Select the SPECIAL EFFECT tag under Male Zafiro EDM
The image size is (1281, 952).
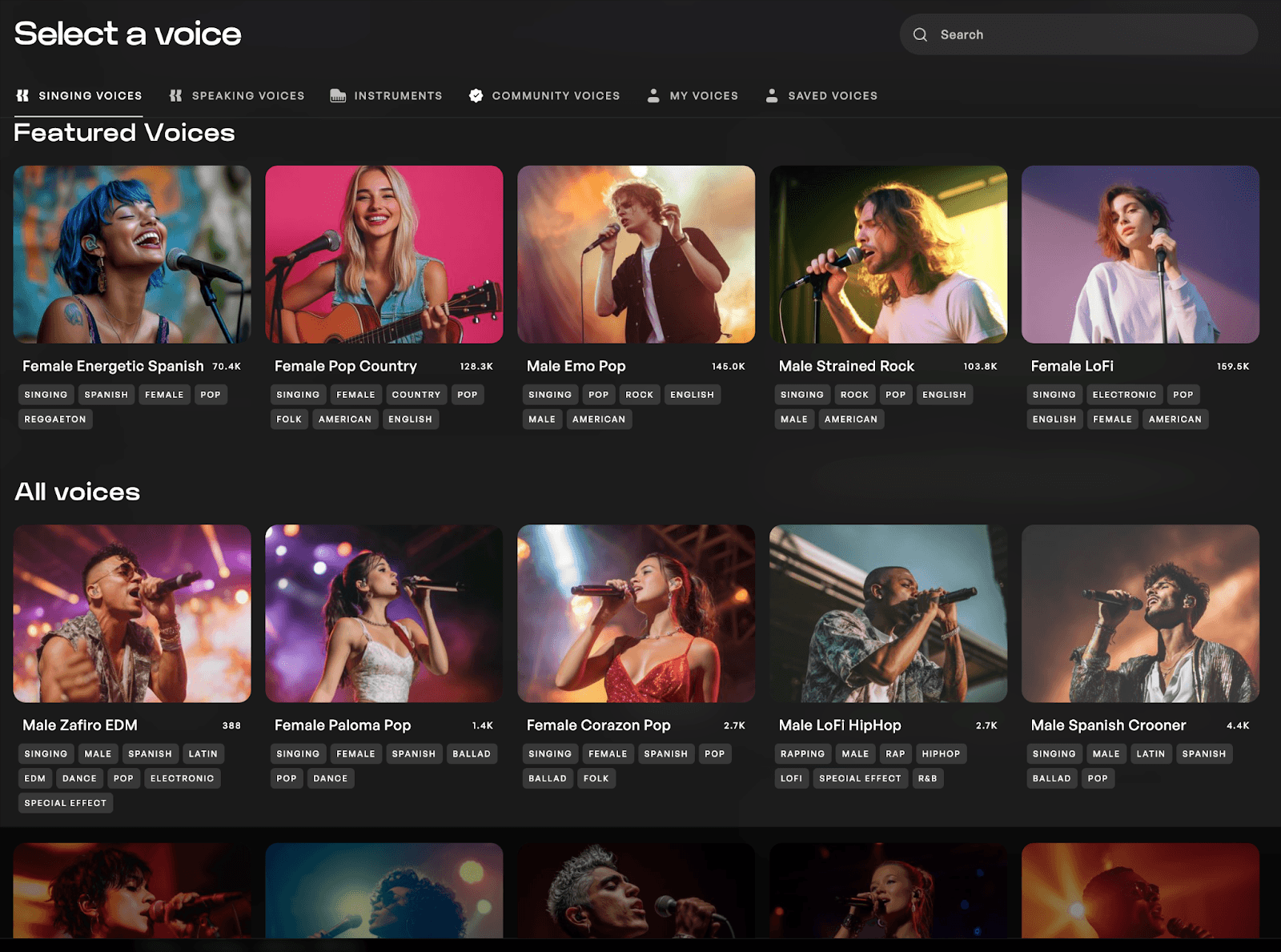coord(65,802)
